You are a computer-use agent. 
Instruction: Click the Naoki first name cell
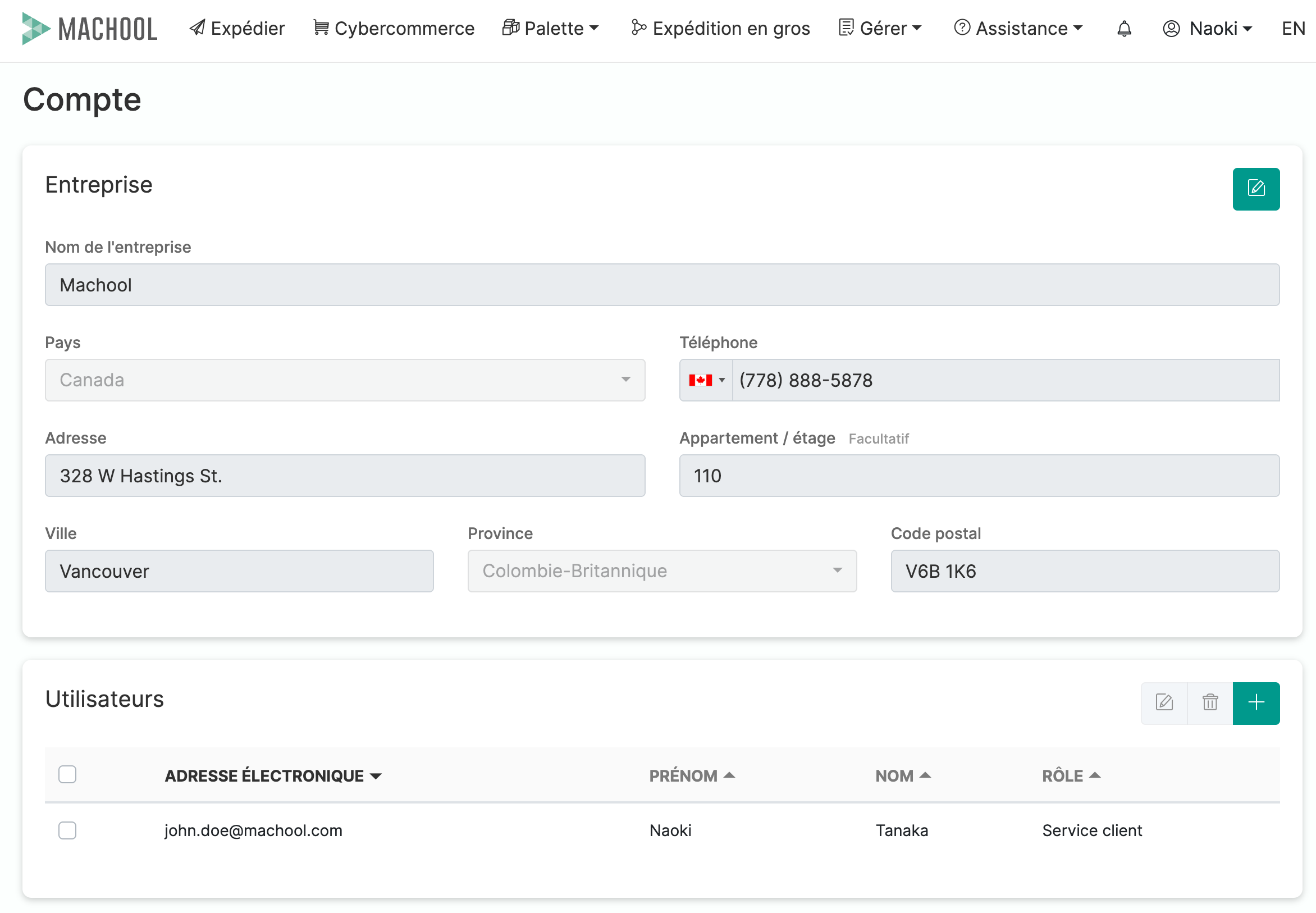click(x=670, y=830)
